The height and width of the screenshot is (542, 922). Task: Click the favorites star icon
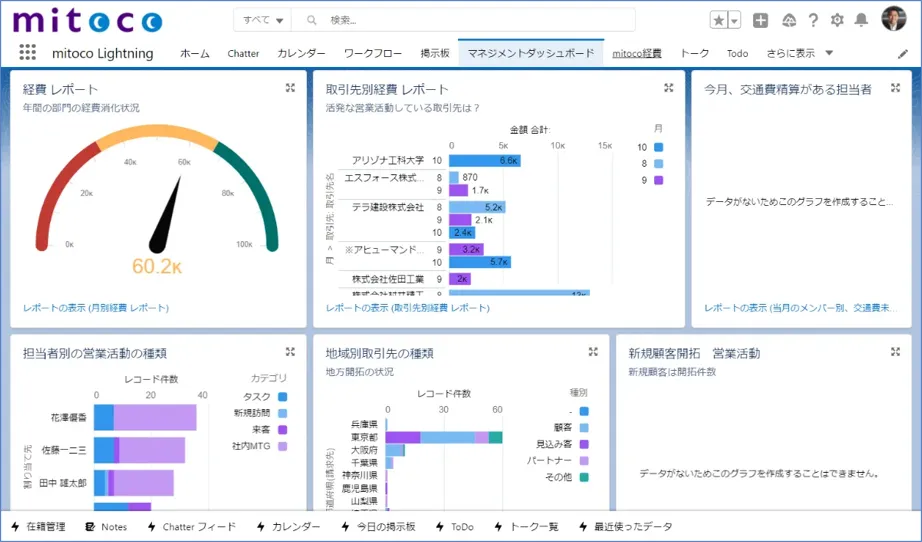coord(719,20)
